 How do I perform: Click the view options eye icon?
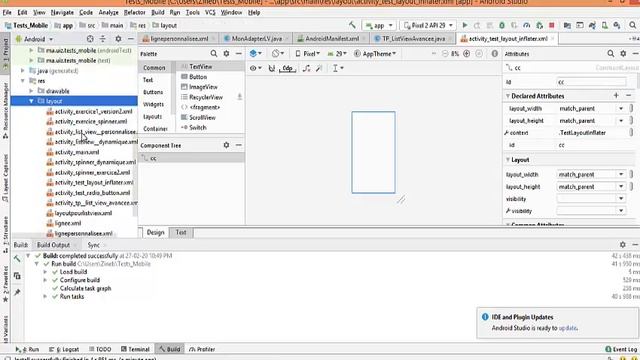point(256,68)
